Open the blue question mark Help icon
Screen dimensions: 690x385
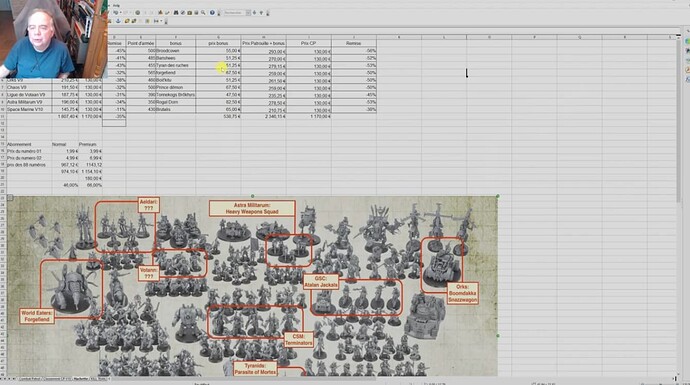coord(212,13)
